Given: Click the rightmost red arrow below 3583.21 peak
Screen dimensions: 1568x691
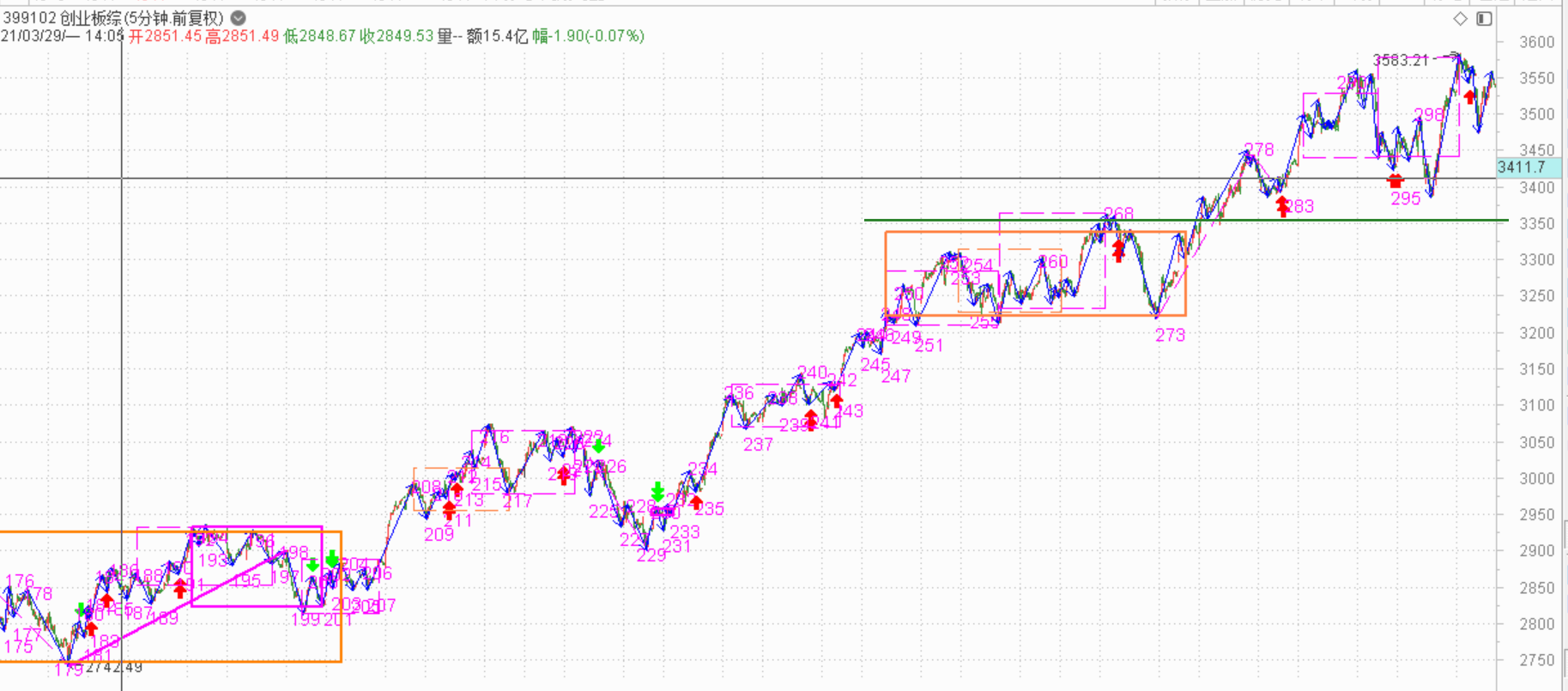Looking at the screenshot, I should (x=1470, y=96).
